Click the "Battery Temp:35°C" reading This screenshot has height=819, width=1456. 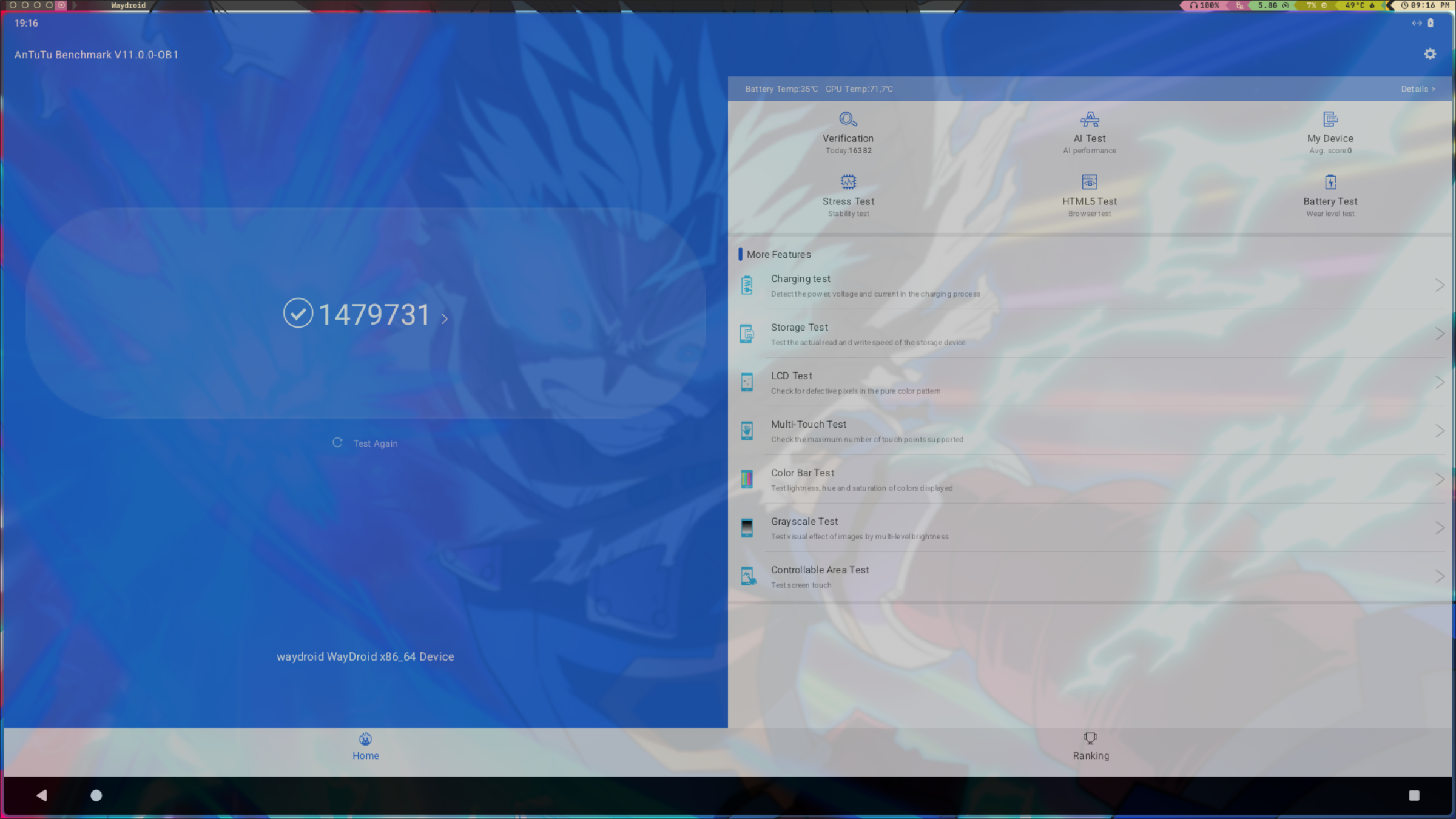click(781, 89)
